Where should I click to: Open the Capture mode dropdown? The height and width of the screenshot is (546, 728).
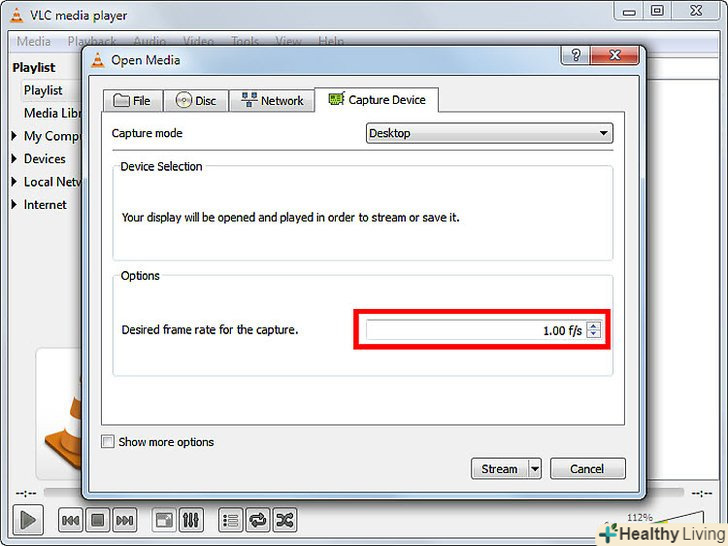[x=489, y=133]
